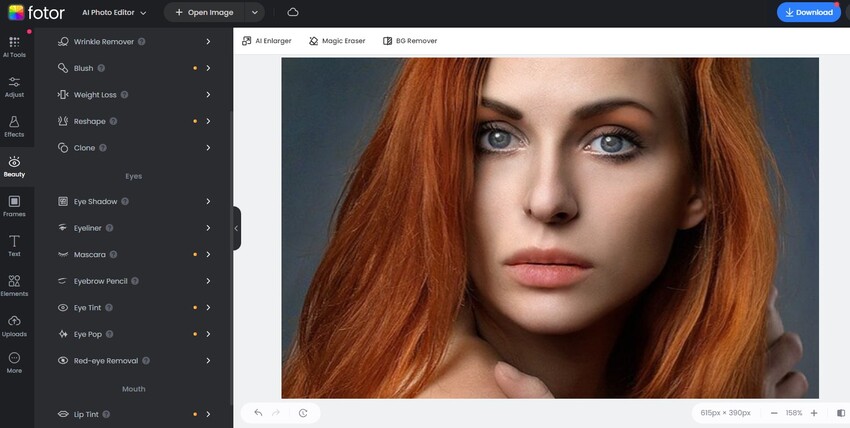The image size is (850, 428).
Task: Zoom out with the minus icon
Action: 774,413
